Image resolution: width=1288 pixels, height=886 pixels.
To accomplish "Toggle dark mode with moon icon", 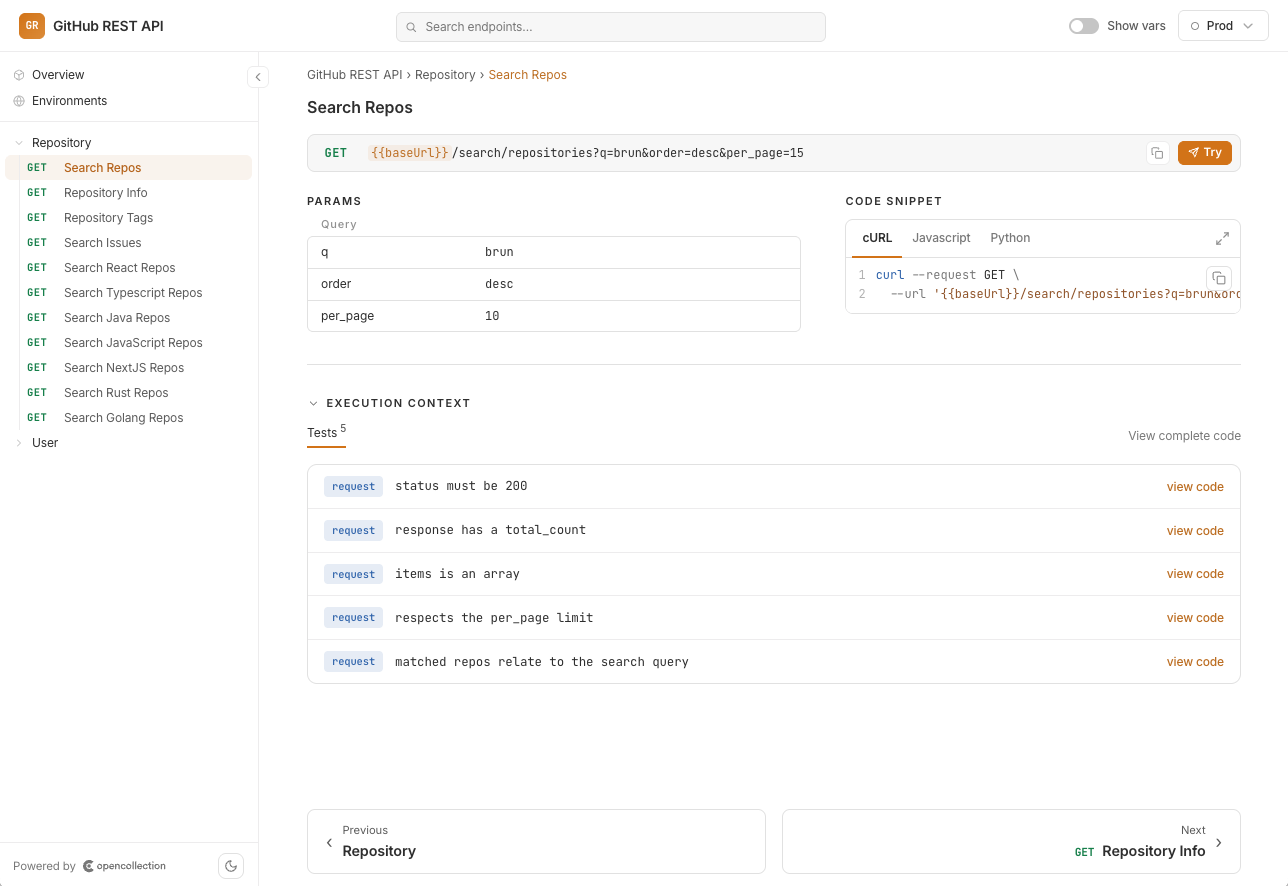I will pyautogui.click(x=231, y=866).
